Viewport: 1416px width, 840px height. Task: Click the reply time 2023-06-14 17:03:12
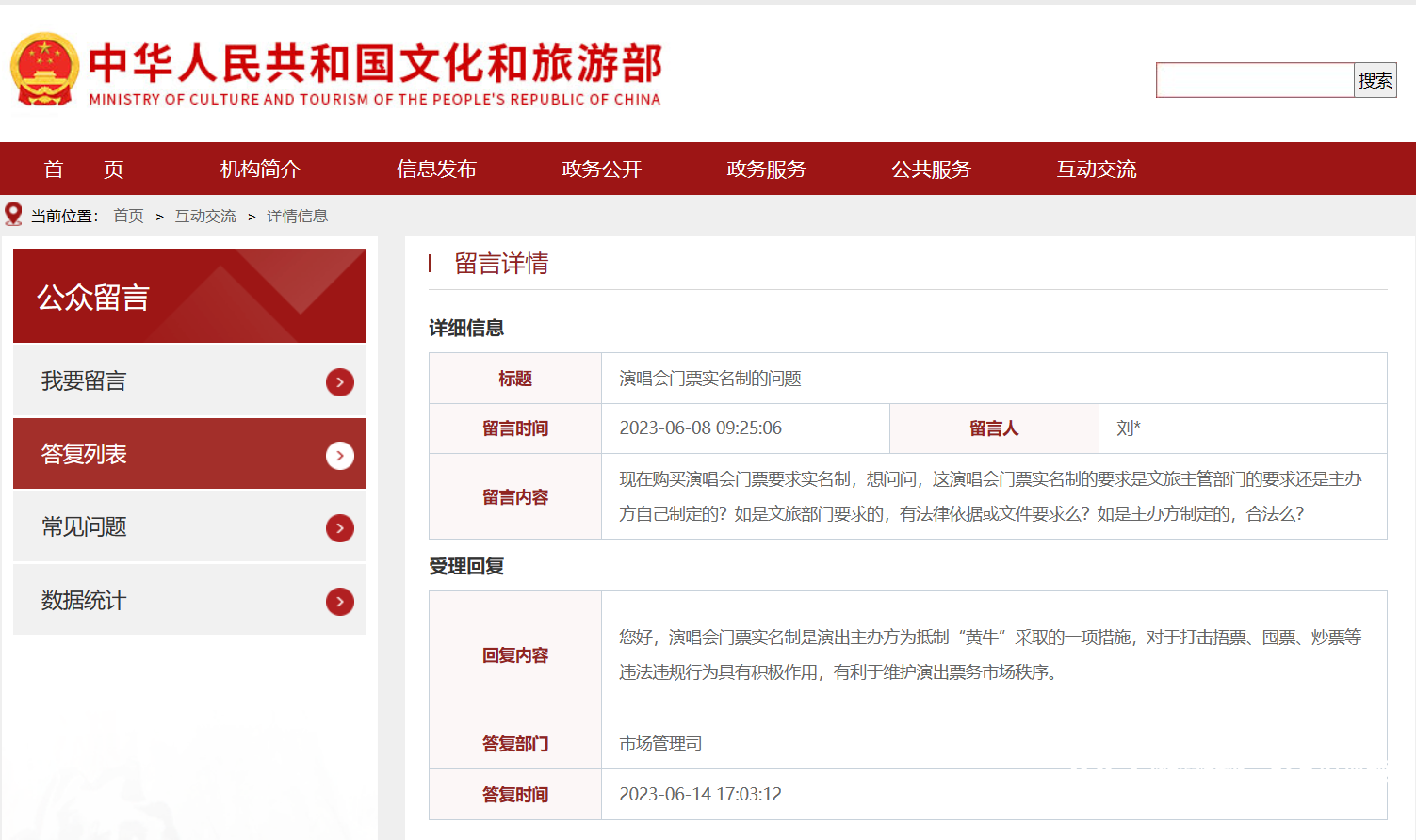(701, 794)
